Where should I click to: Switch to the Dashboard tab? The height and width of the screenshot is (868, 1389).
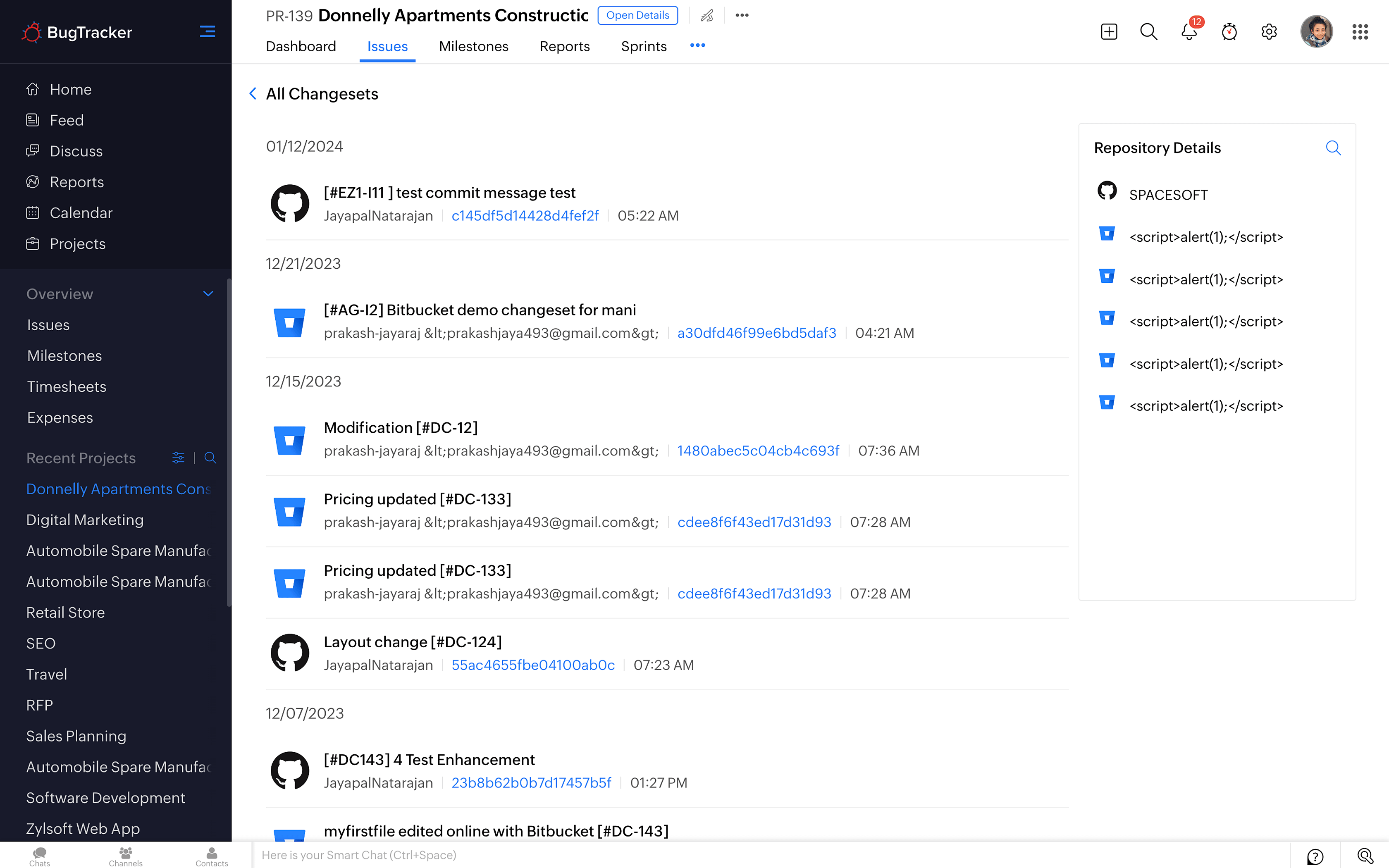point(301,46)
